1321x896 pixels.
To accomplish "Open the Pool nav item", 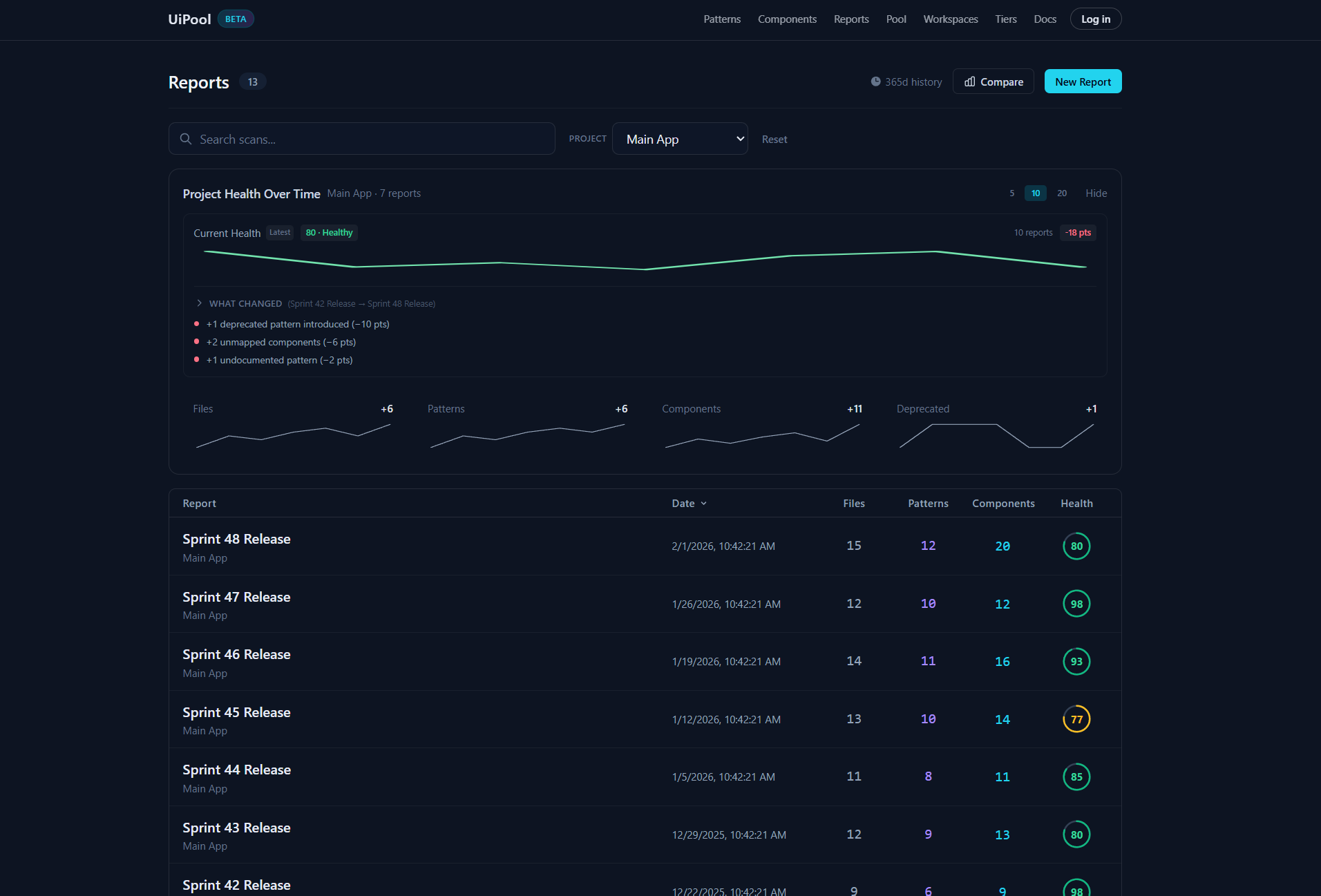I will click(896, 19).
